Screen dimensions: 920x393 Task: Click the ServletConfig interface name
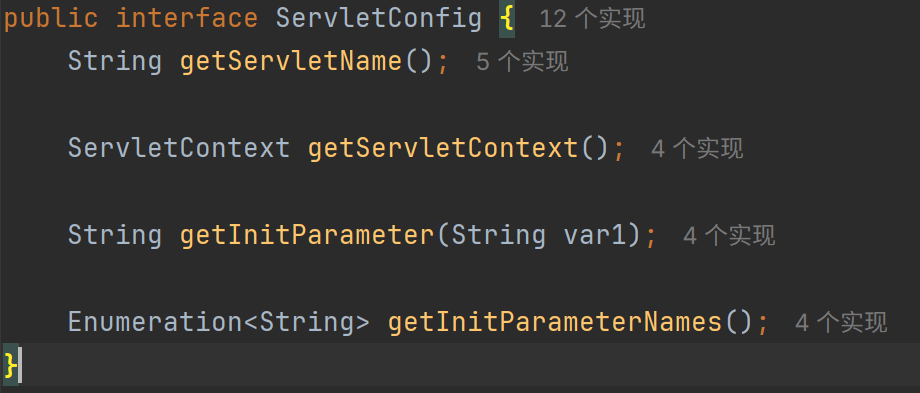(379, 18)
